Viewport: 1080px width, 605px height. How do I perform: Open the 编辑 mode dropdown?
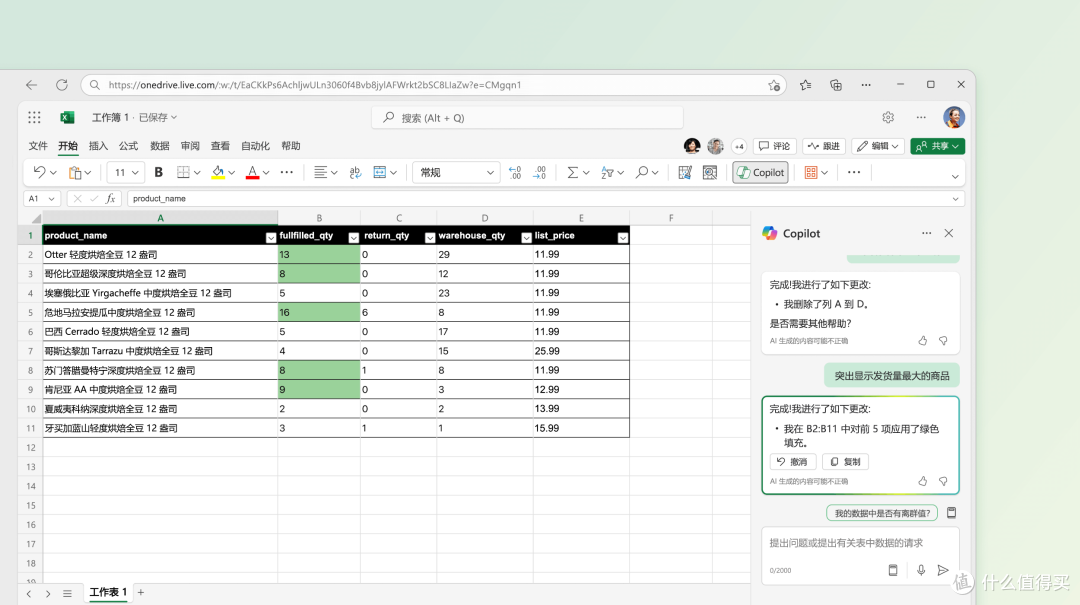click(x=878, y=146)
